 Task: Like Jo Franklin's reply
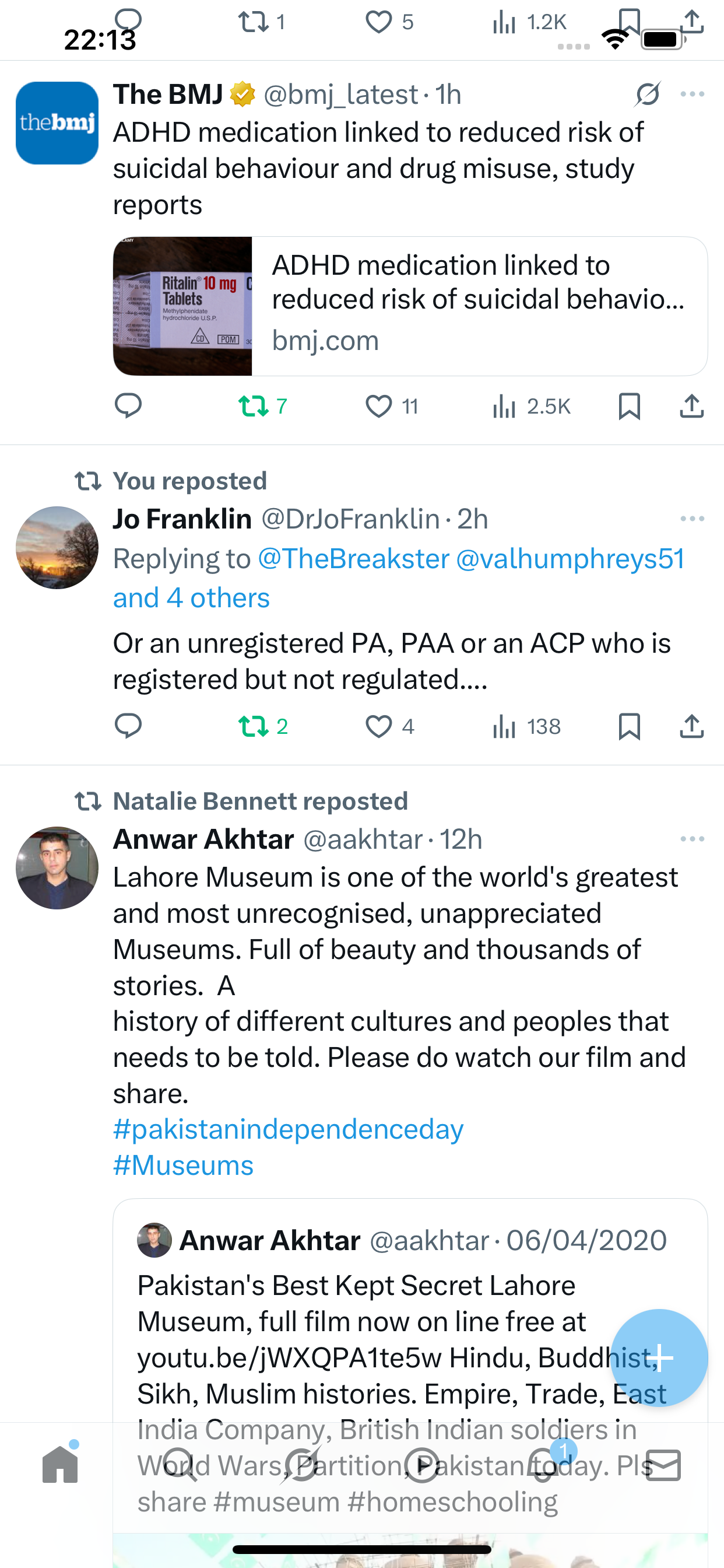tap(378, 726)
